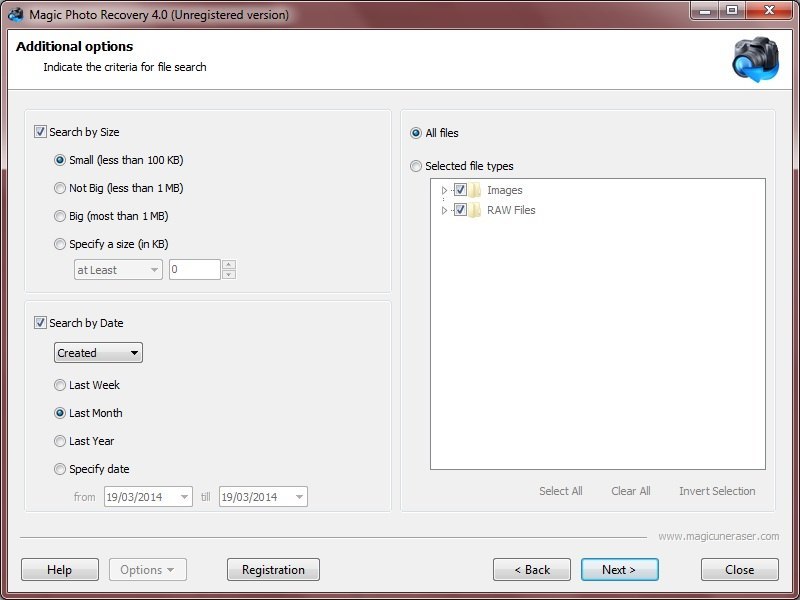This screenshot has width=800, height=600.
Task: Click the Invert Selection link
Action: point(717,491)
